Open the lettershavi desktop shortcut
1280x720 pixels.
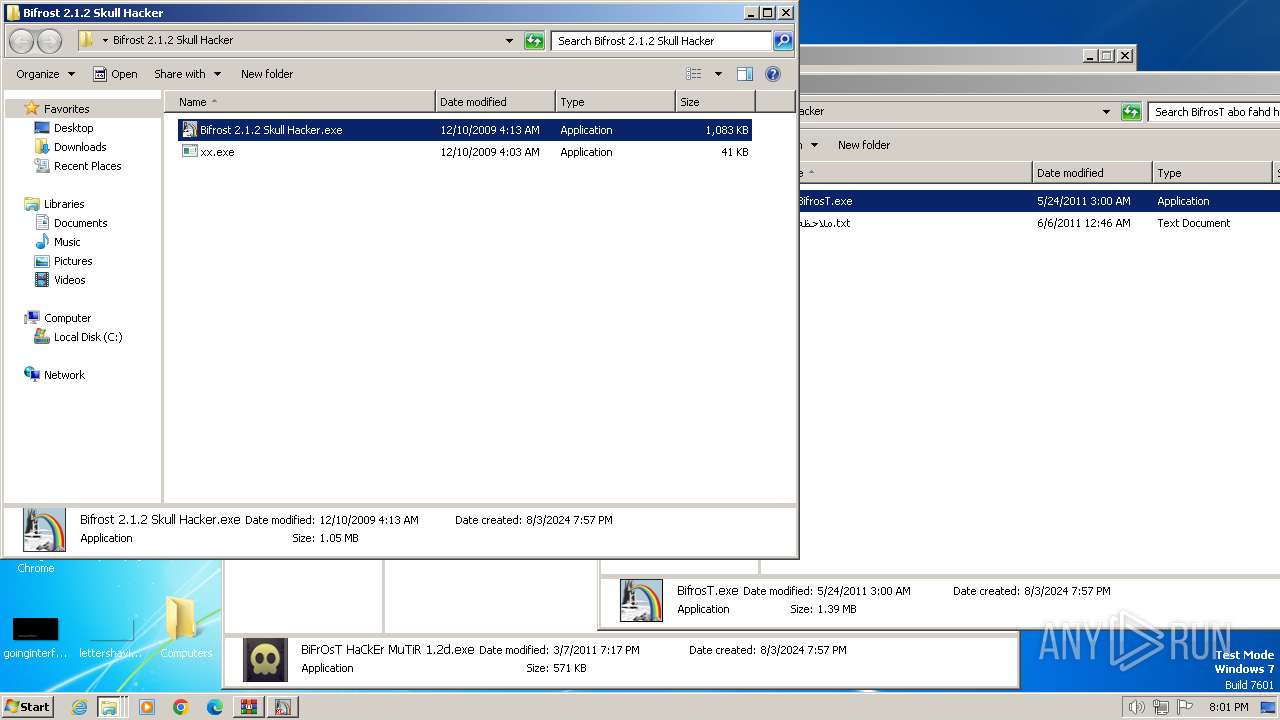[x=111, y=638]
